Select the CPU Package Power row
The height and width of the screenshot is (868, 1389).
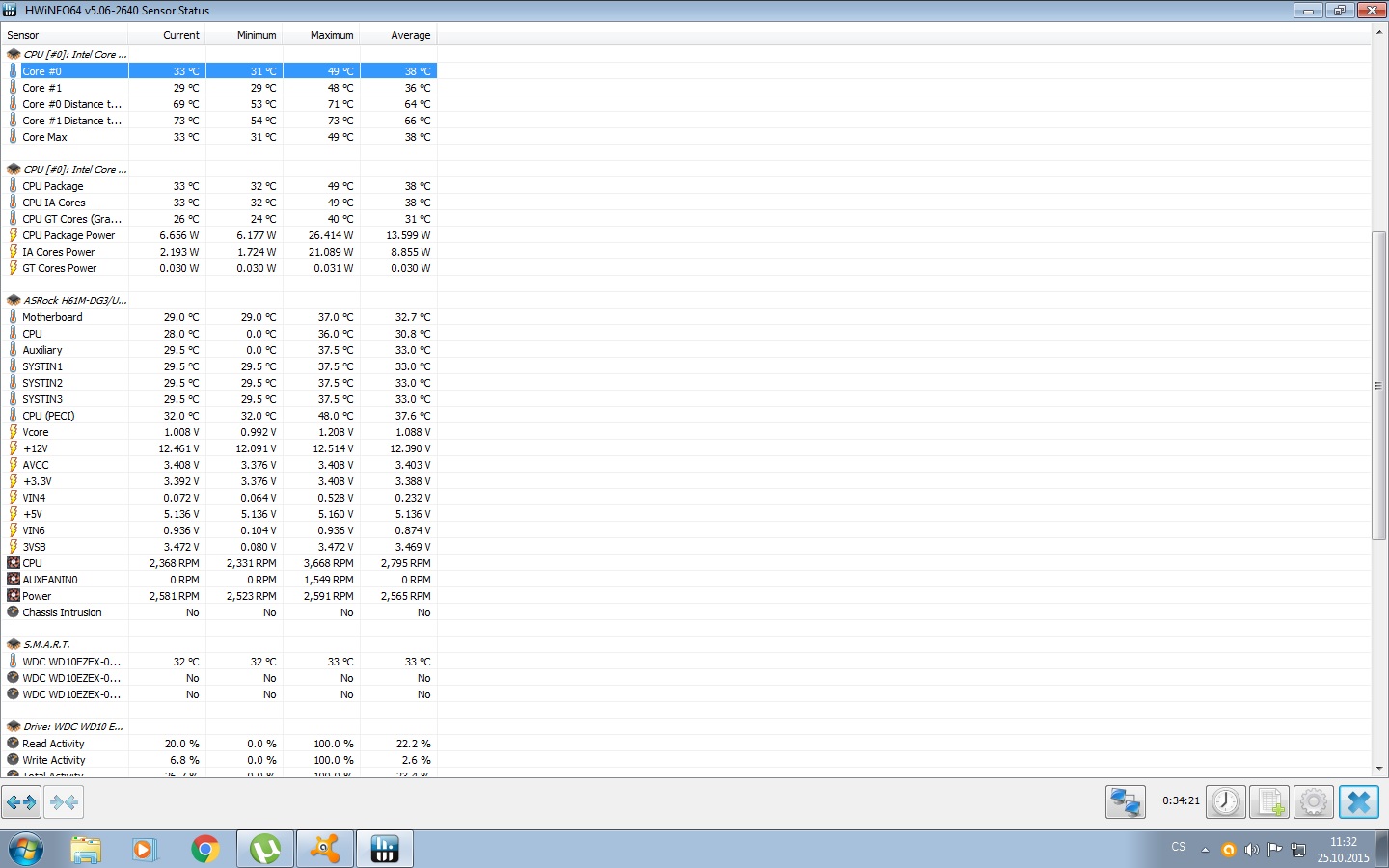tap(221, 235)
